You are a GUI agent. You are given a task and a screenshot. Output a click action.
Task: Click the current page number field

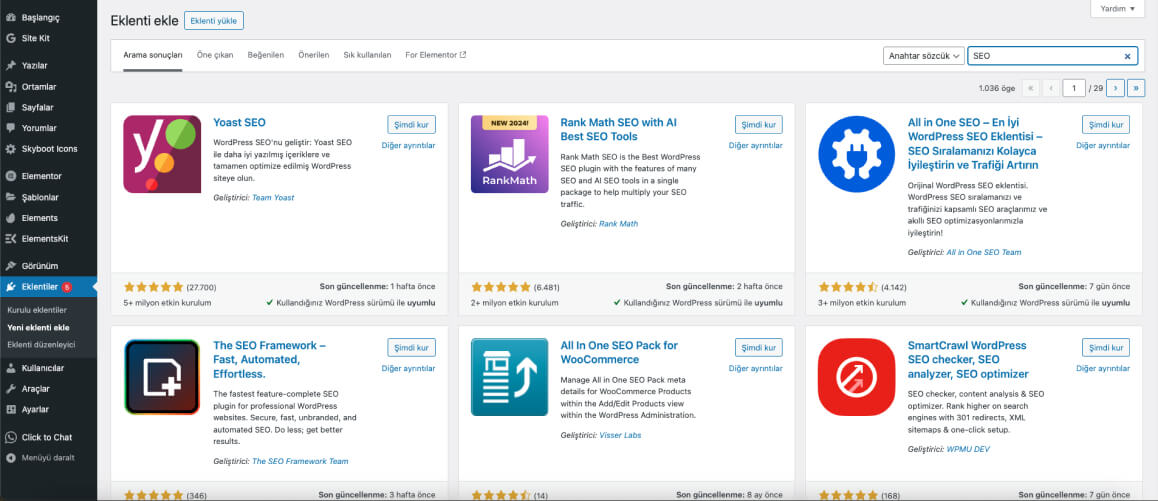point(1074,88)
